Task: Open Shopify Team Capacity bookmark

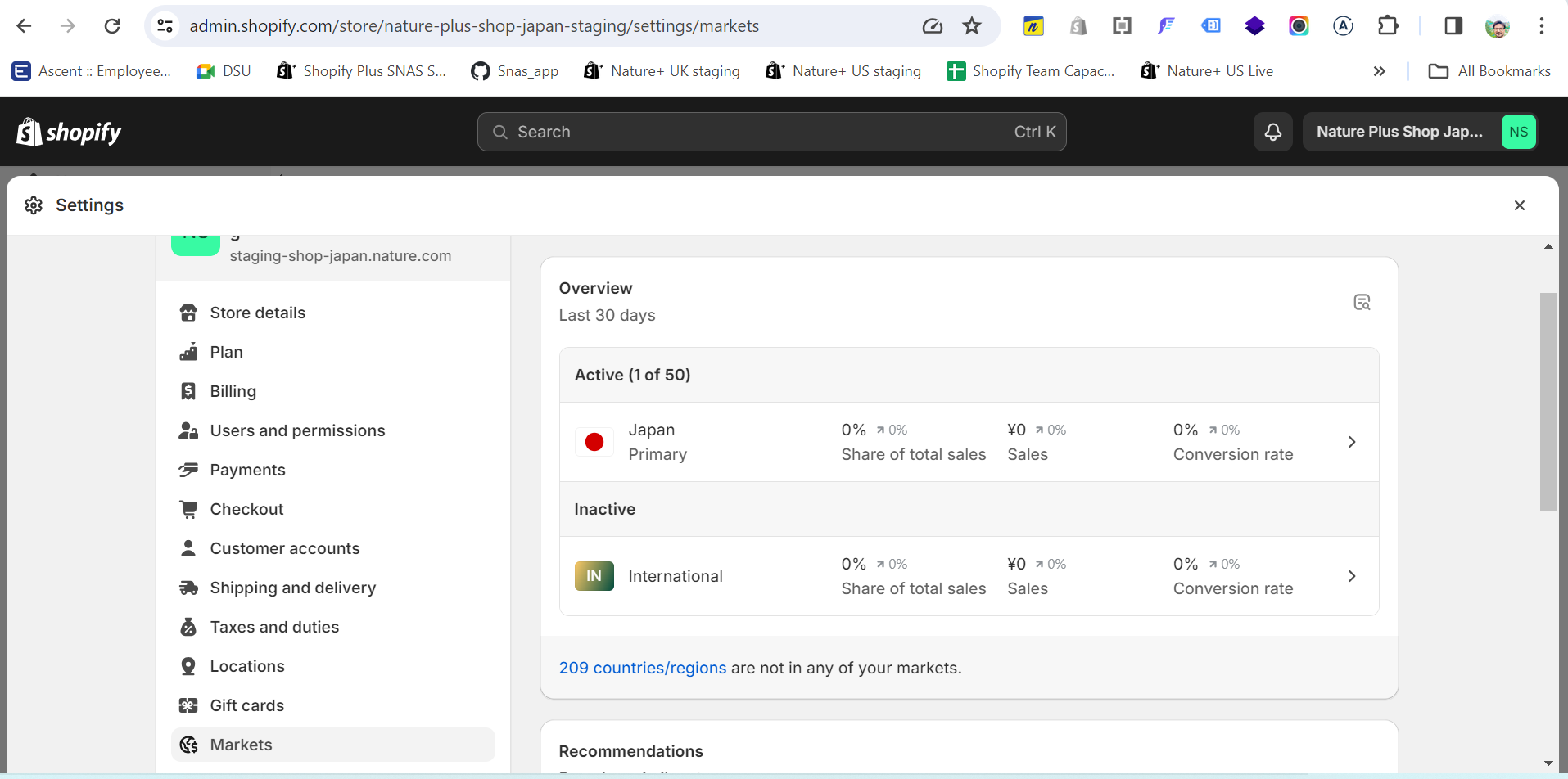Action: 1031,71
